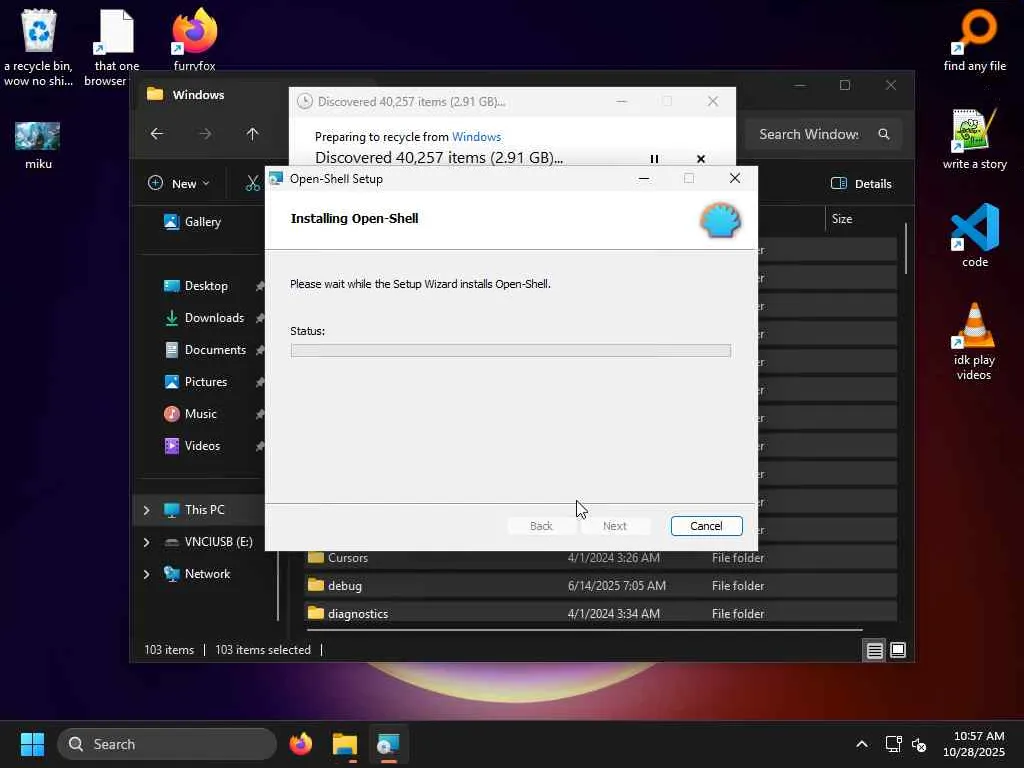The width and height of the screenshot is (1024, 768).
Task: Click the Explorer search magnifier icon
Action: (884, 134)
